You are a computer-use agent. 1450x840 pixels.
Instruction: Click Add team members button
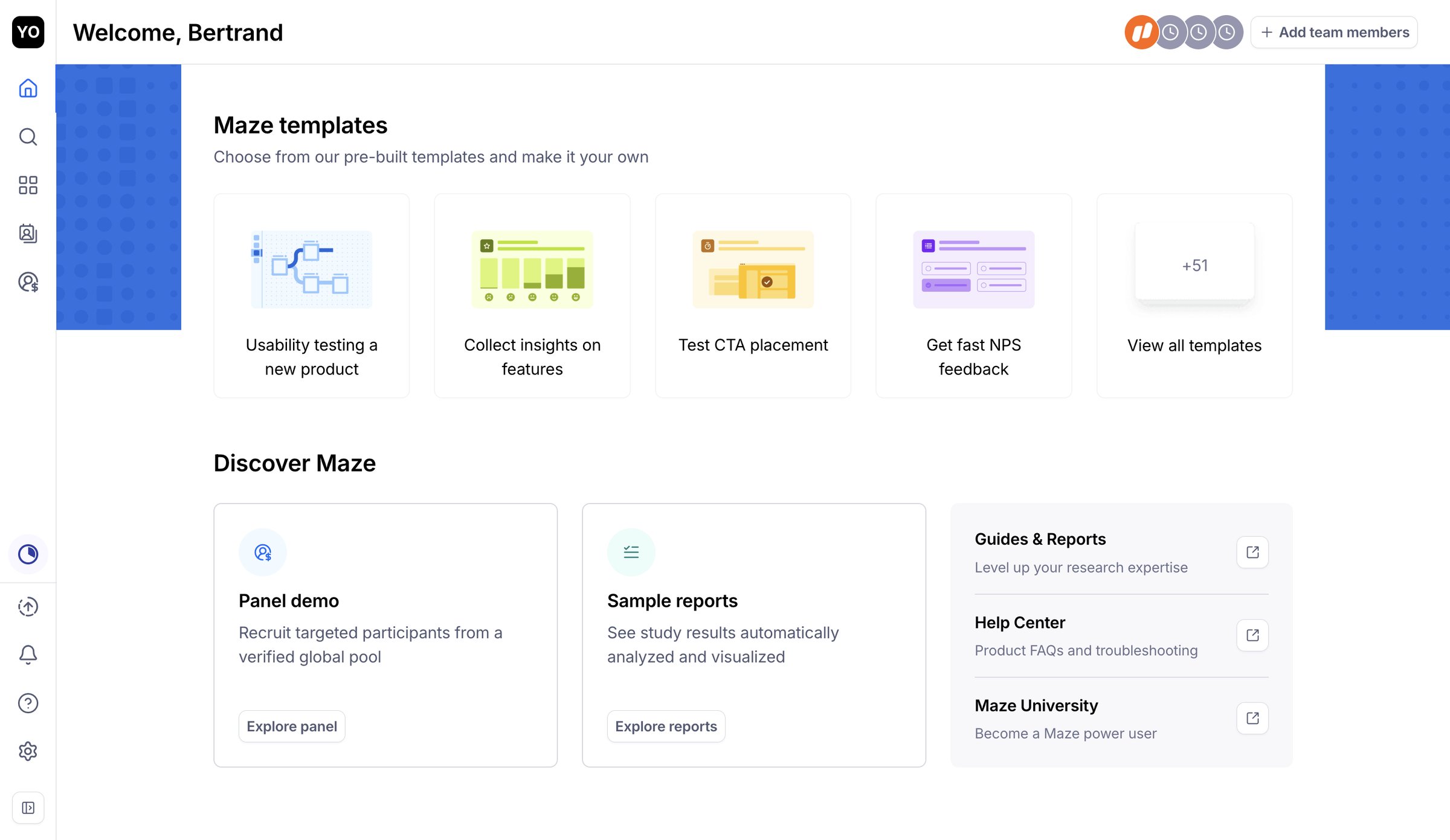[x=1334, y=32]
